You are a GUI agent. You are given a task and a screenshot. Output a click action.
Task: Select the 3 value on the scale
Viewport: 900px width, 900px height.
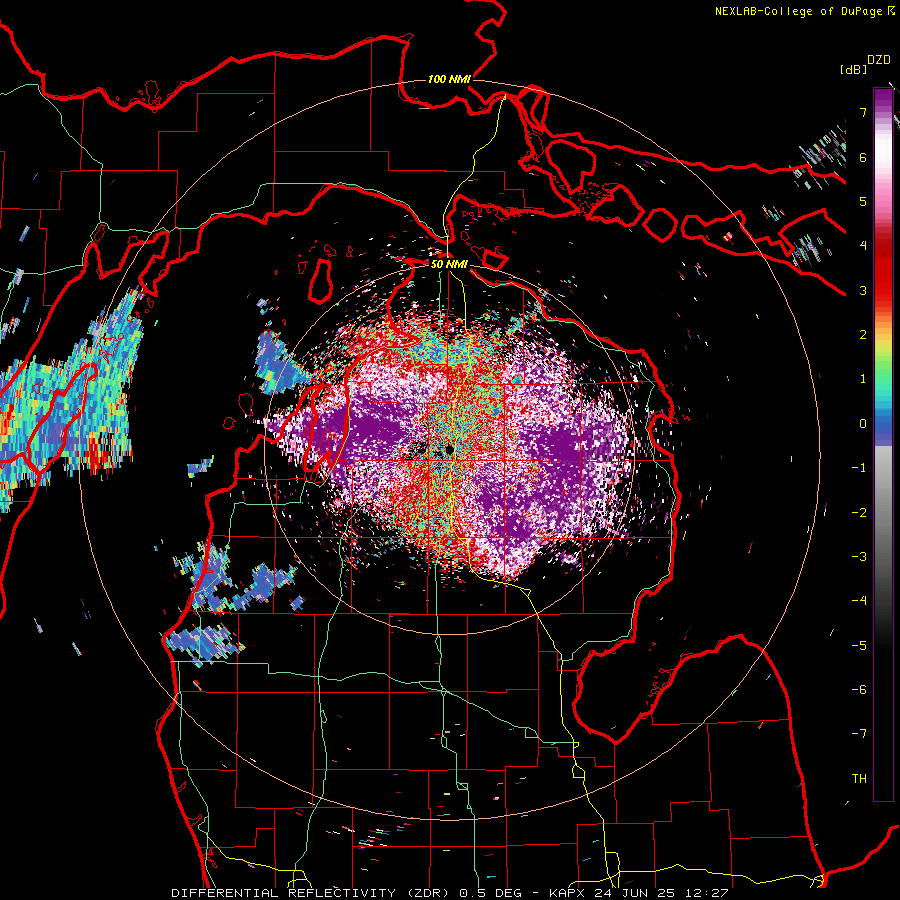863,290
